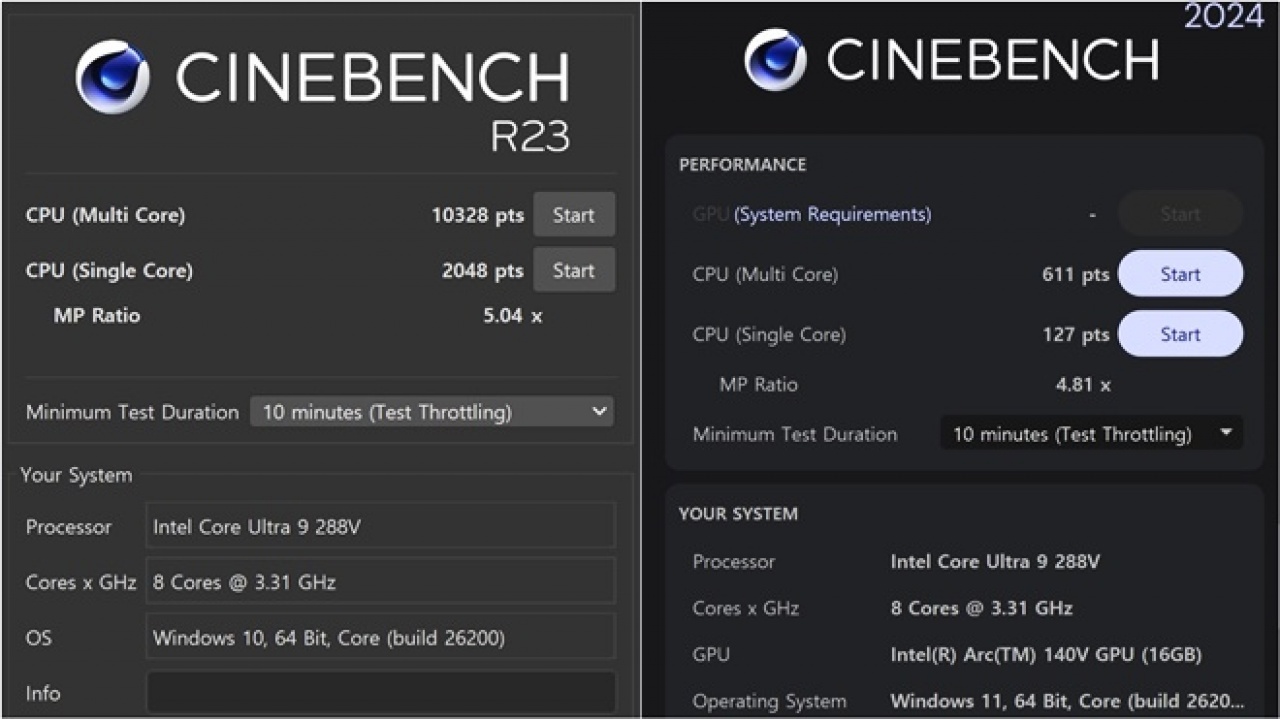The width and height of the screenshot is (1280, 719).
Task: Click the Cinebench 2024 sphere logo
Action: [x=776, y=60]
